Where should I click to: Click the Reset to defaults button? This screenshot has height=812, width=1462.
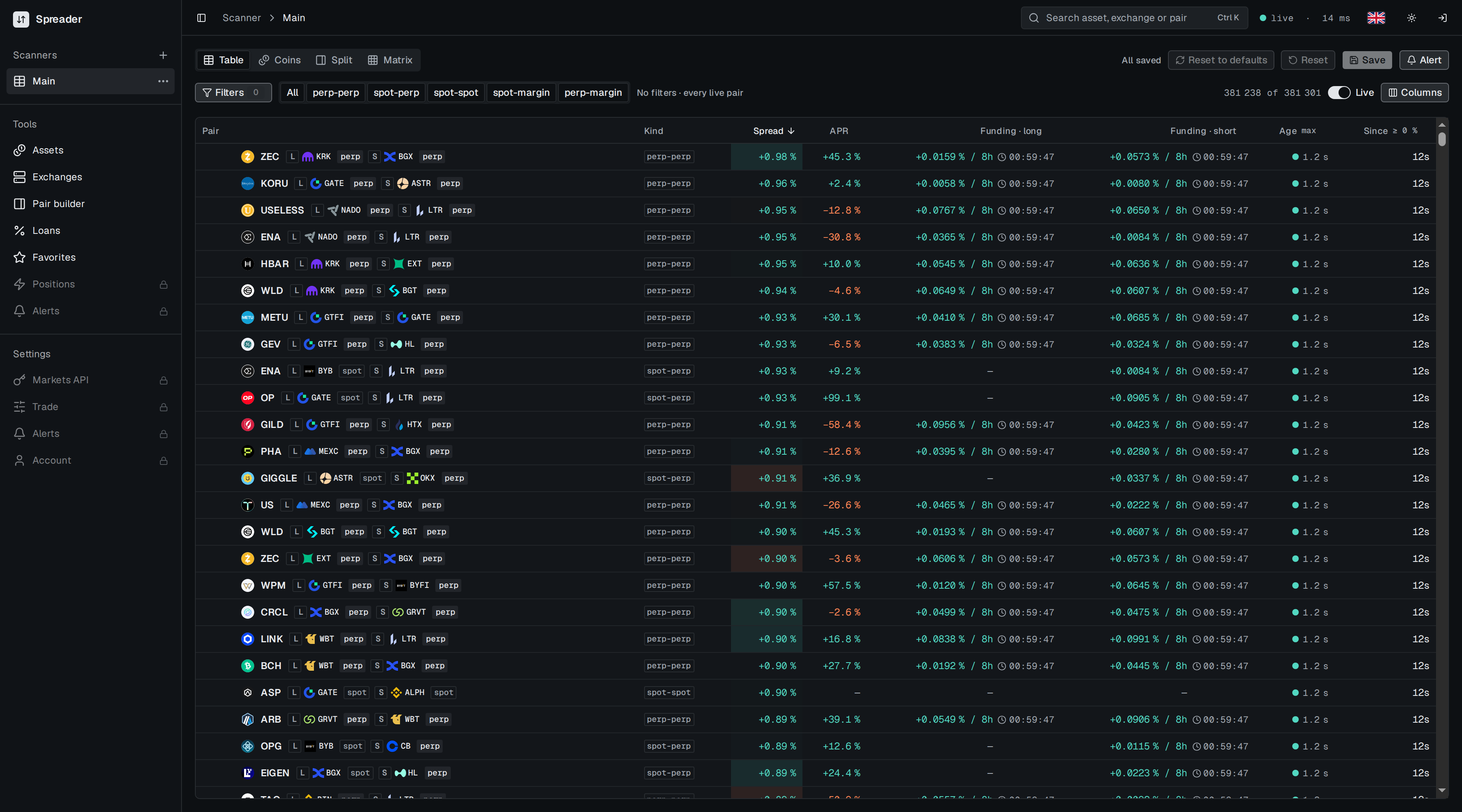click(1221, 60)
